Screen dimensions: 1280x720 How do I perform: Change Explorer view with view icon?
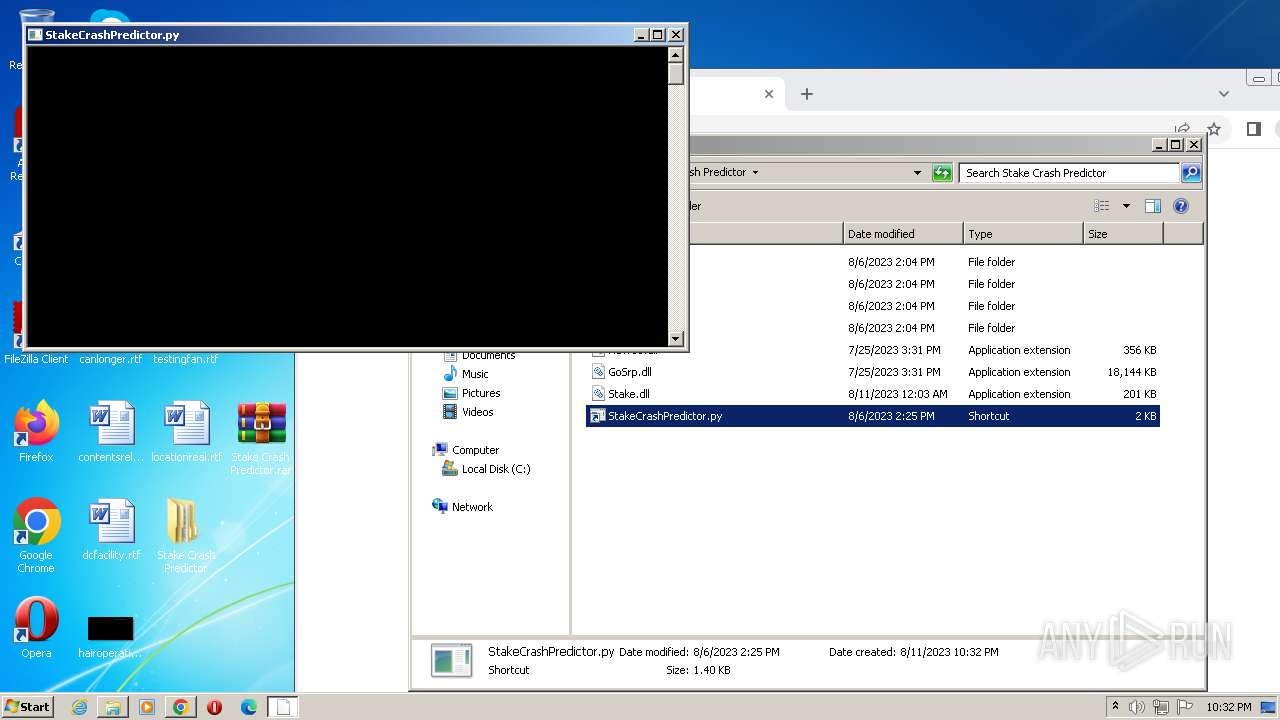pos(1102,206)
